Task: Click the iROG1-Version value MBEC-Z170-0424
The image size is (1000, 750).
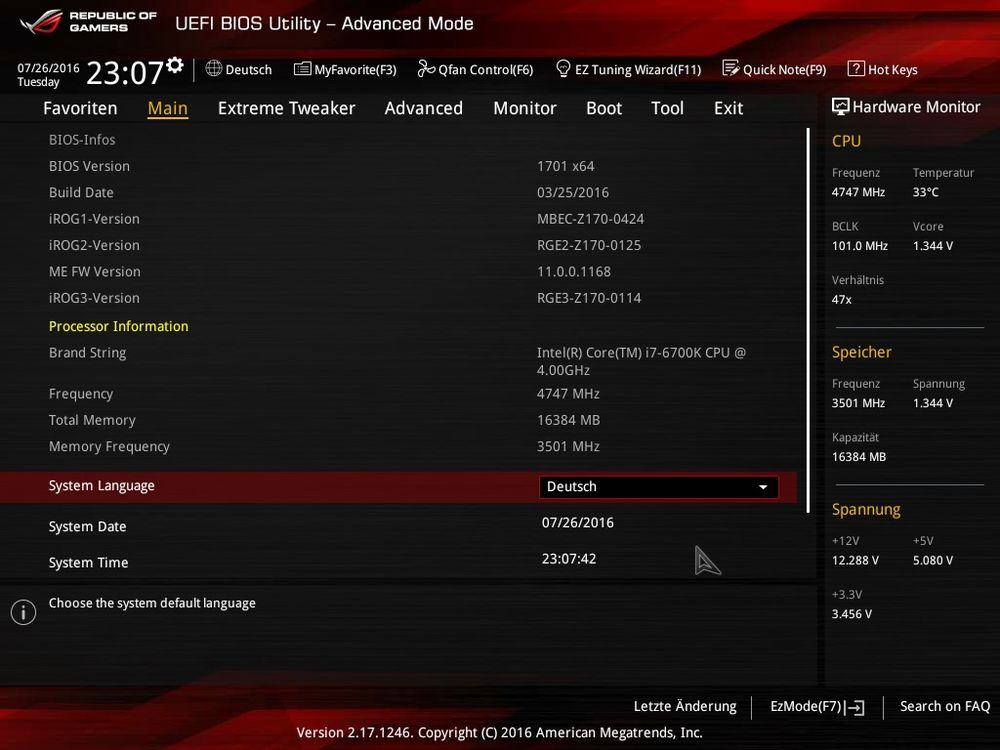Action: pos(591,219)
